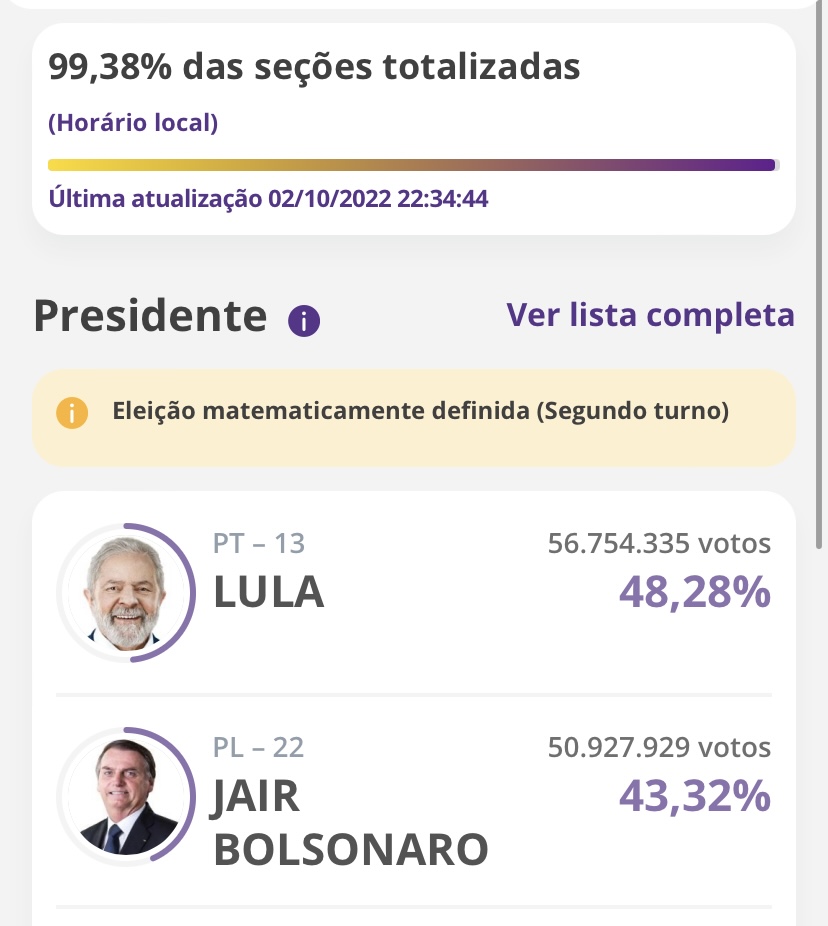Screen dimensions: 828x926
Task: Click the 50.927.929 votos count
Action: 659,747
